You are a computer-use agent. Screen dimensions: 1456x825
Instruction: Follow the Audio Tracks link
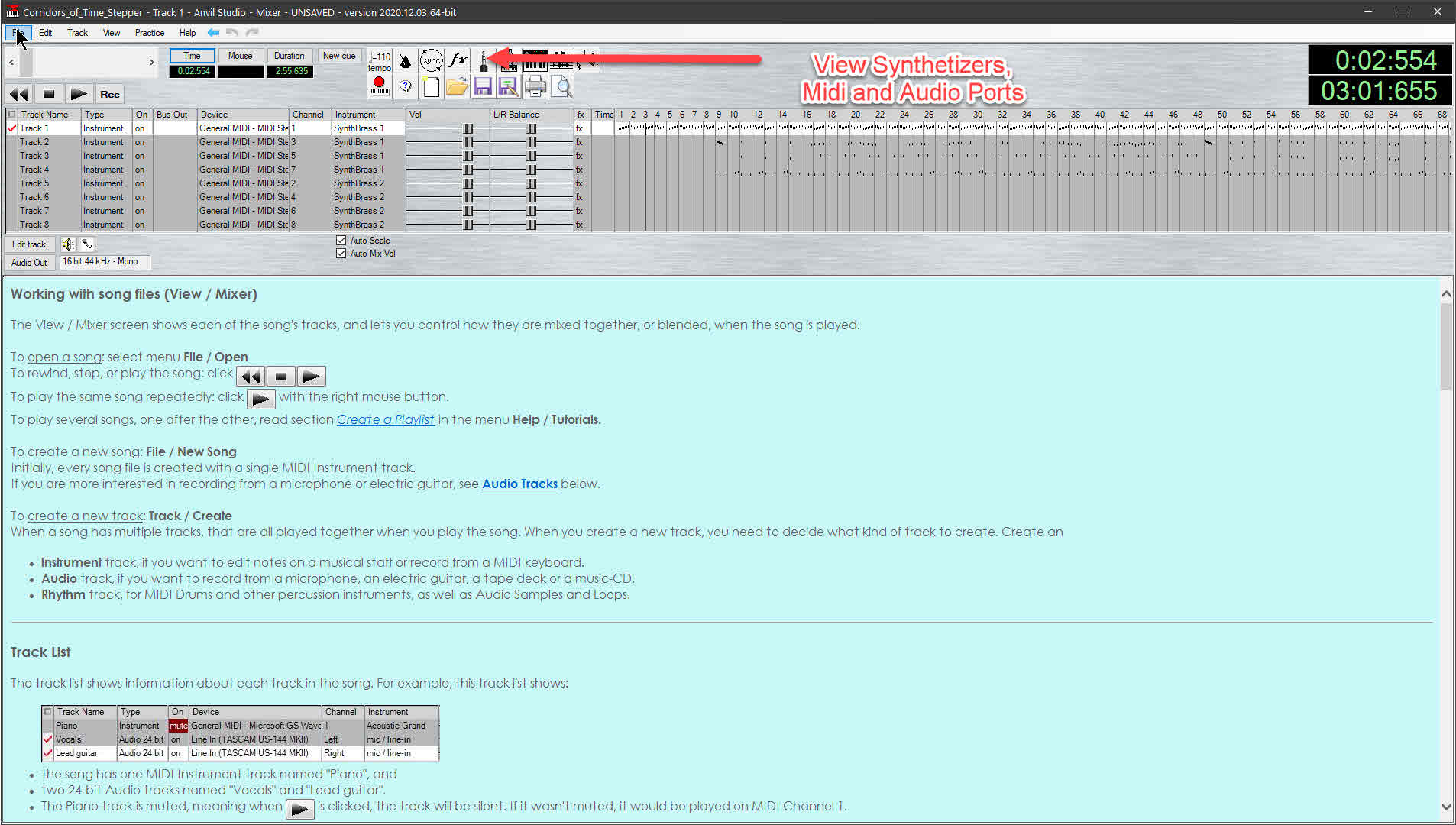coord(519,484)
